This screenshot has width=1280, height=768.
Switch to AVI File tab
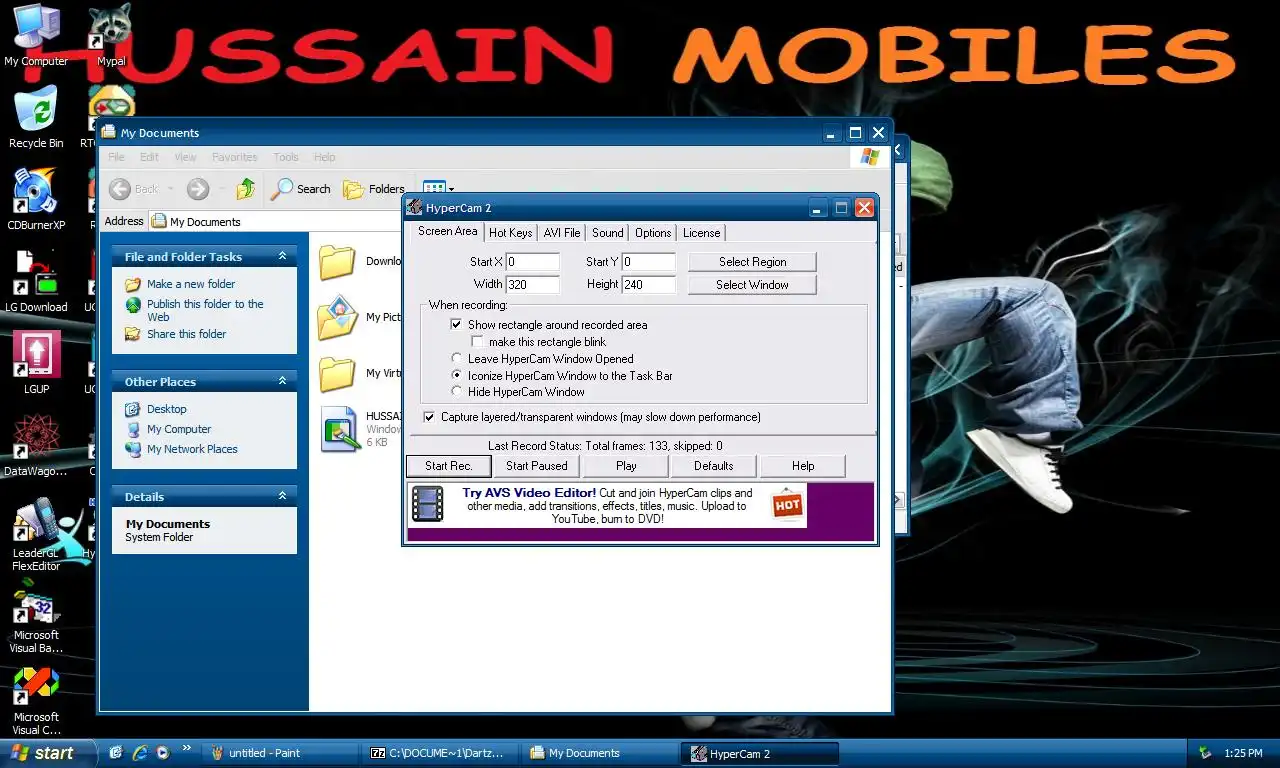562,233
